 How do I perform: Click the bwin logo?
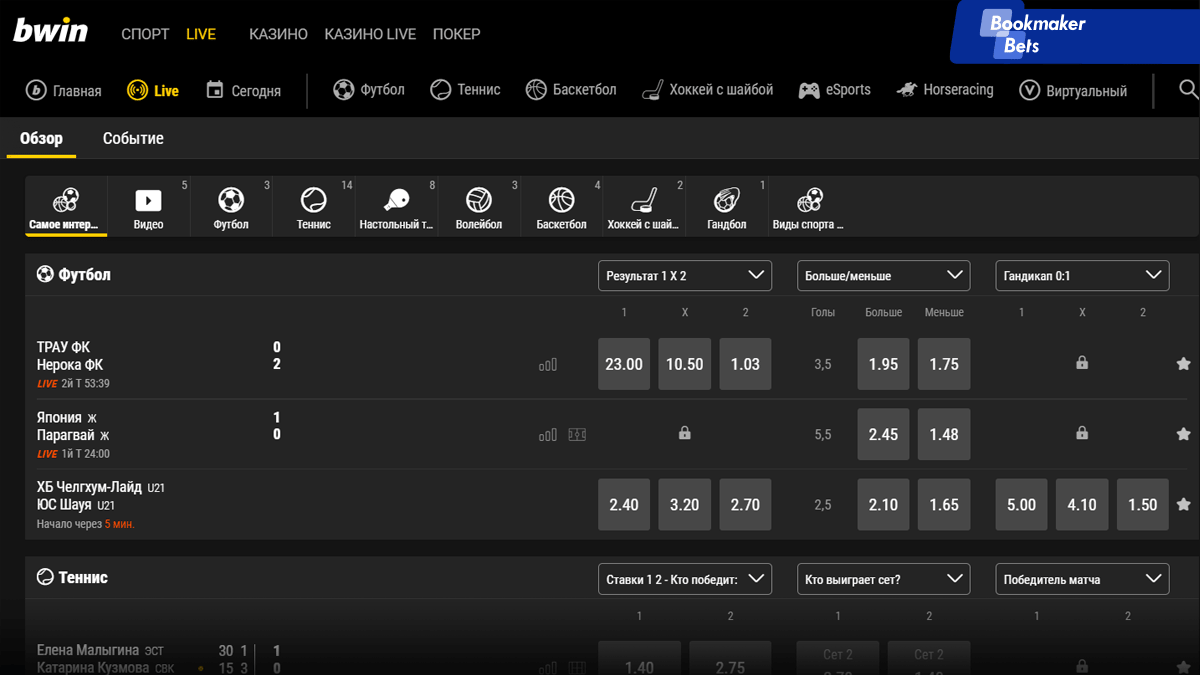click(x=51, y=32)
